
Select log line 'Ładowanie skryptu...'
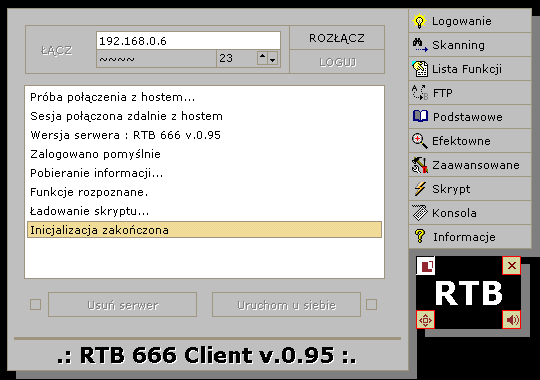click(204, 211)
